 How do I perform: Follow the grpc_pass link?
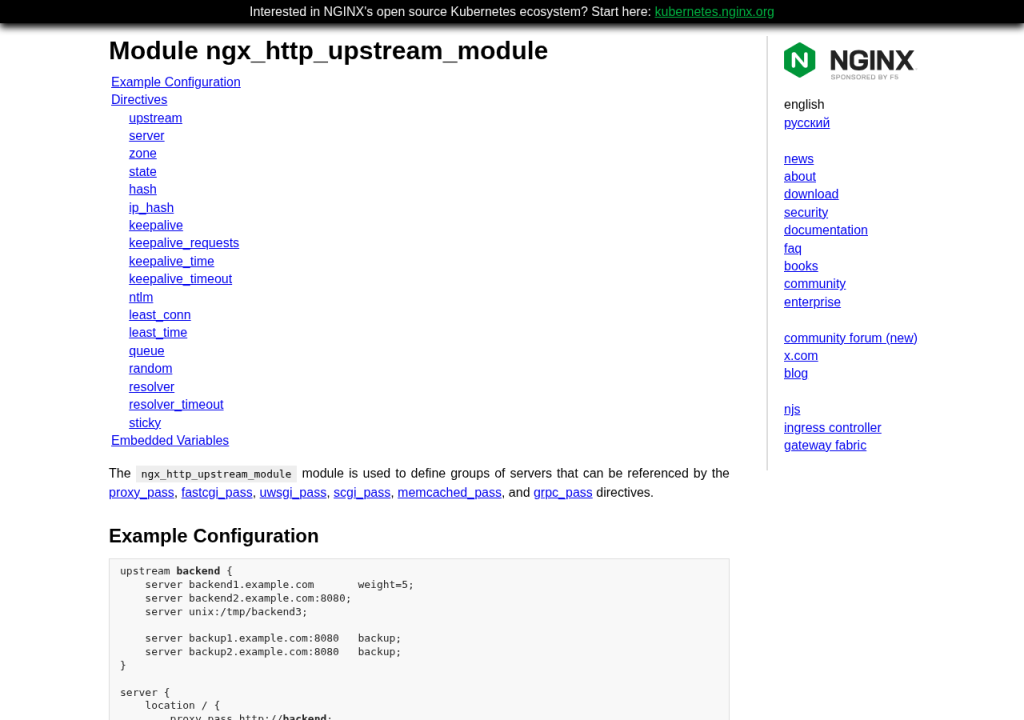pyautogui.click(x=563, y=492)
